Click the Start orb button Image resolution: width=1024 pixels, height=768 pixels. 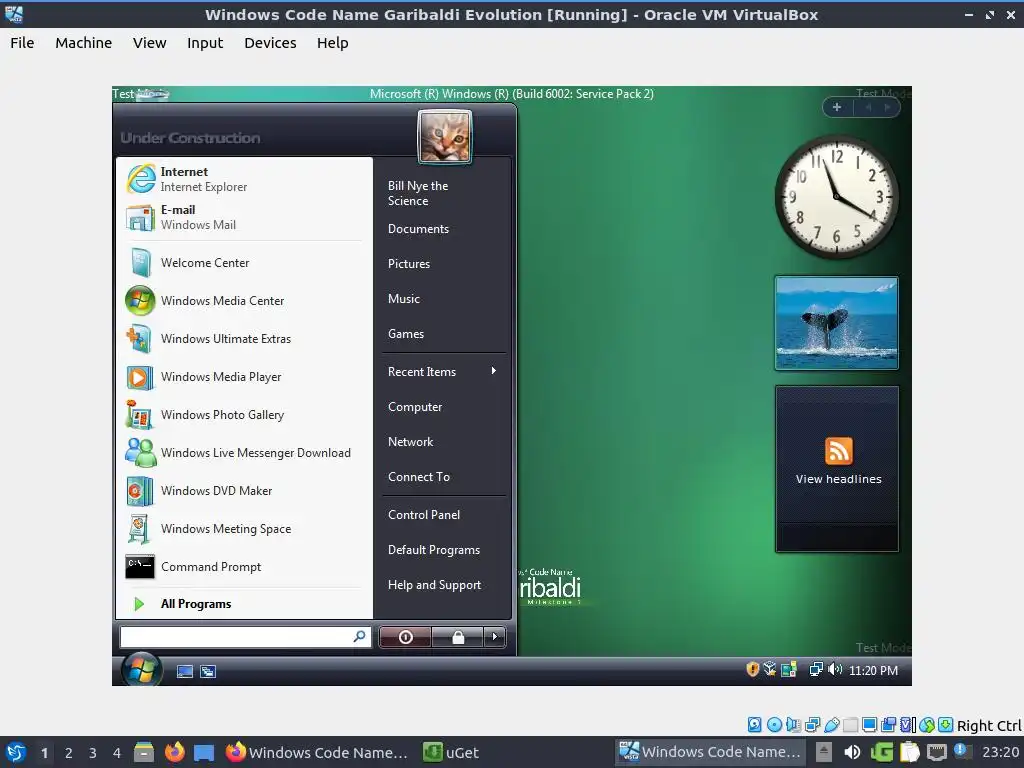coord(141,669)
